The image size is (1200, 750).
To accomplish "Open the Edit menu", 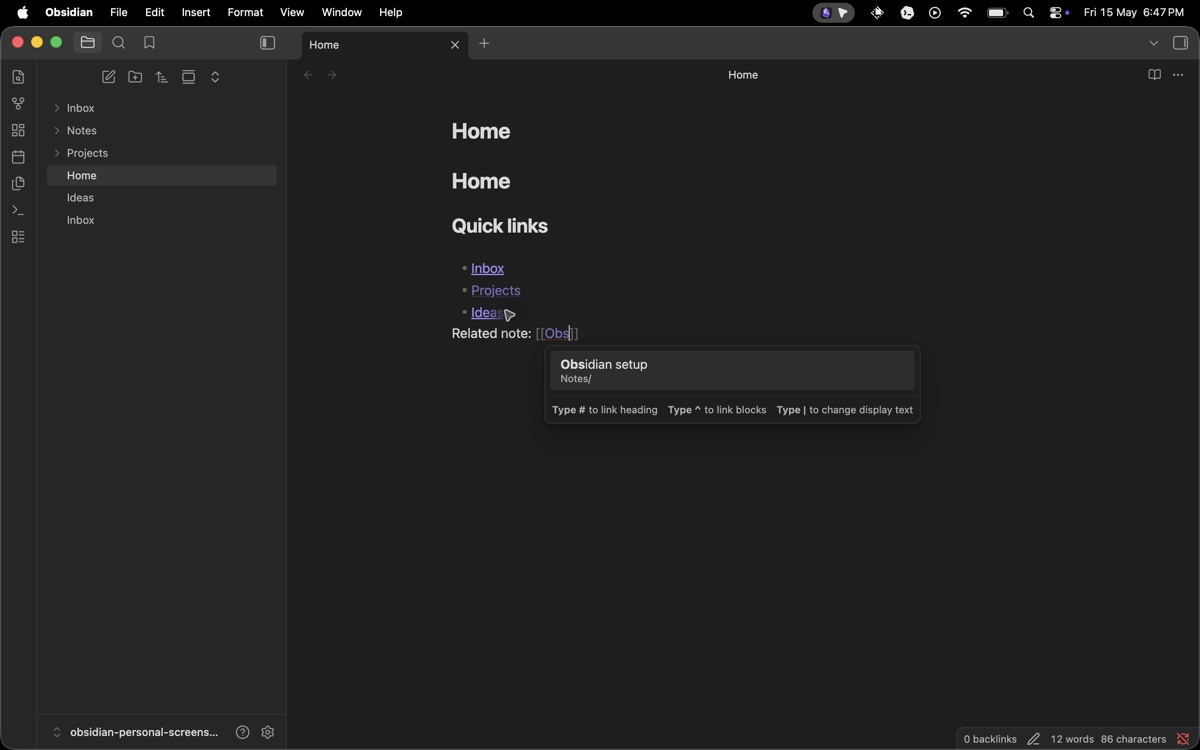I will [x=155, y=13].
